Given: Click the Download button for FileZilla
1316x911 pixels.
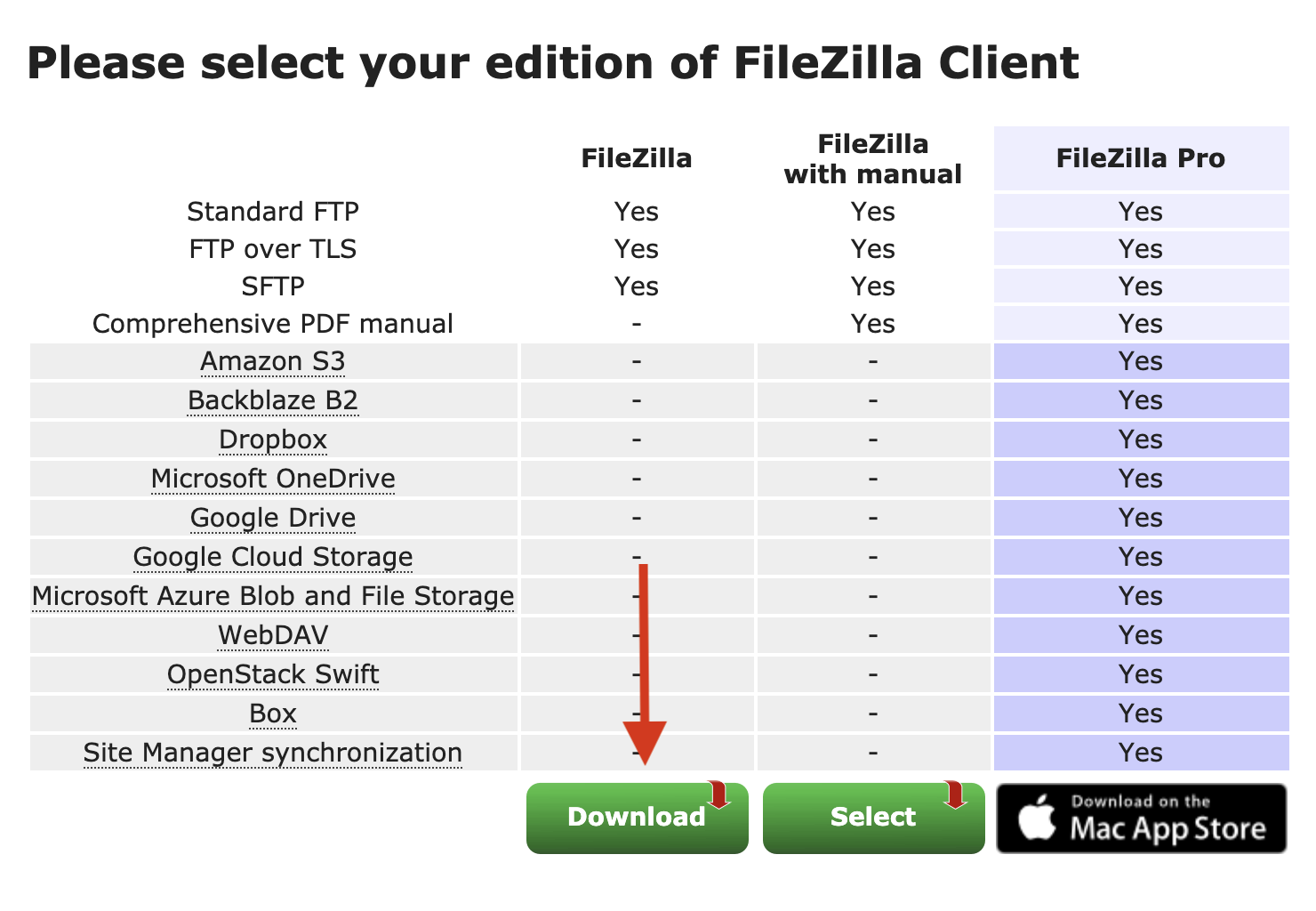Looking at the screenshot, I should (x=636, y=818).
